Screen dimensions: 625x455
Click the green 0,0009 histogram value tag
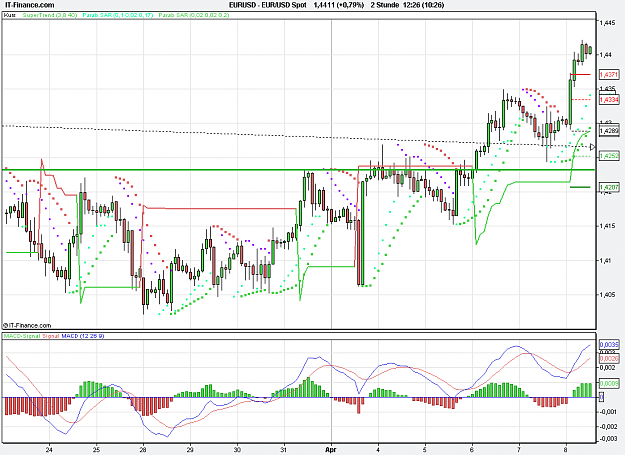click(609, 384)
